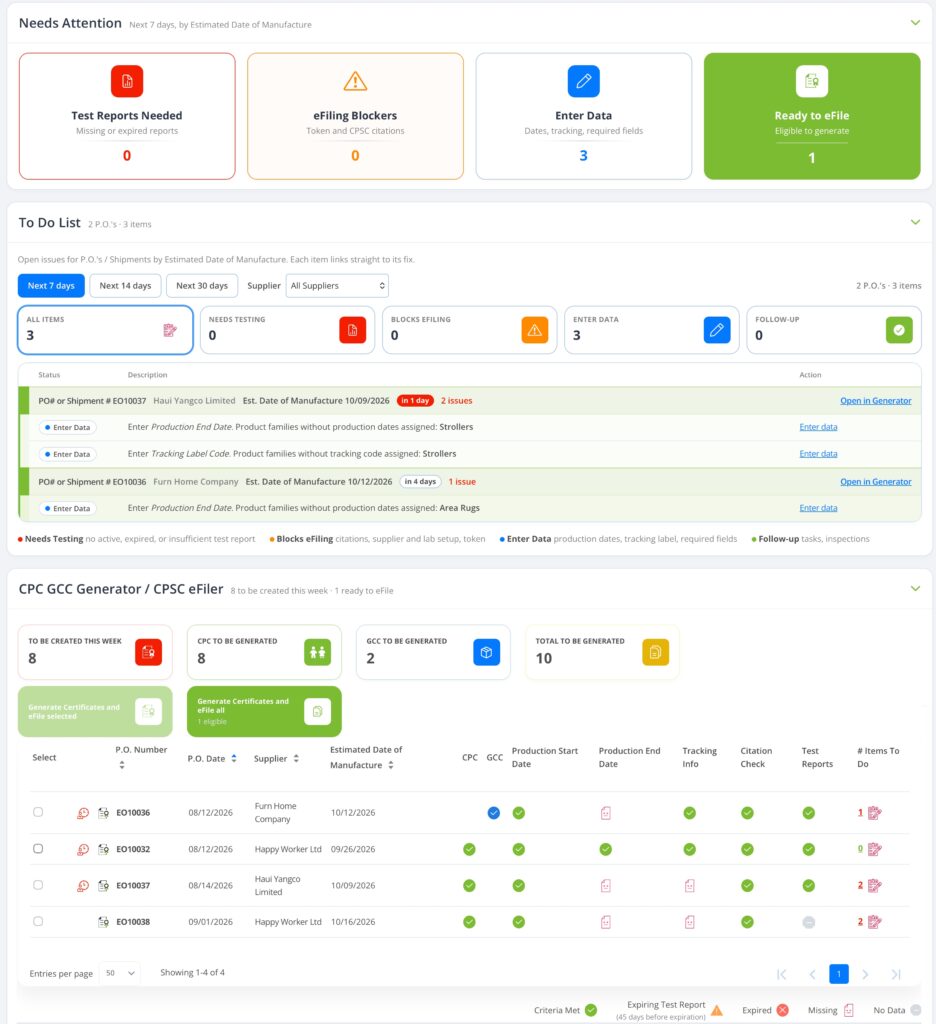Image resolution: width=936 pixels, height=1024 pixels.
Task: Click the All Items checklist icon
Action: (x=170, y=330)
